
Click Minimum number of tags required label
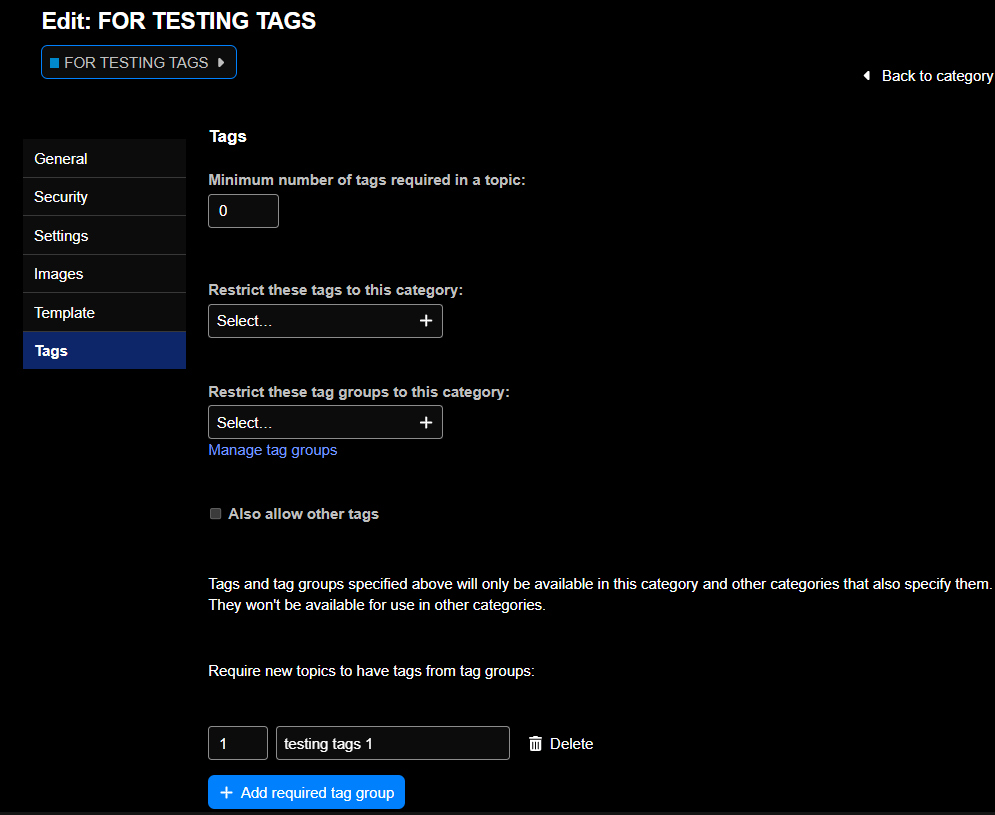[x=367, y=180]
